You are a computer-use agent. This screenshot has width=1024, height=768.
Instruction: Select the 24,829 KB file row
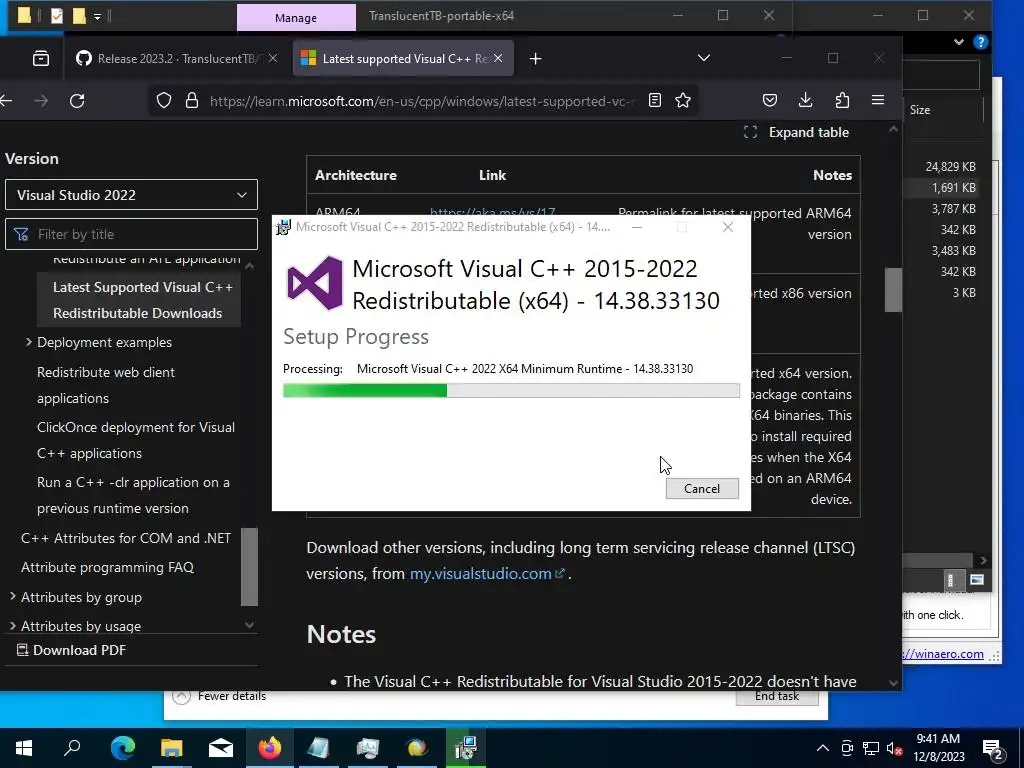pyautogui.click(x=950, y=167)
